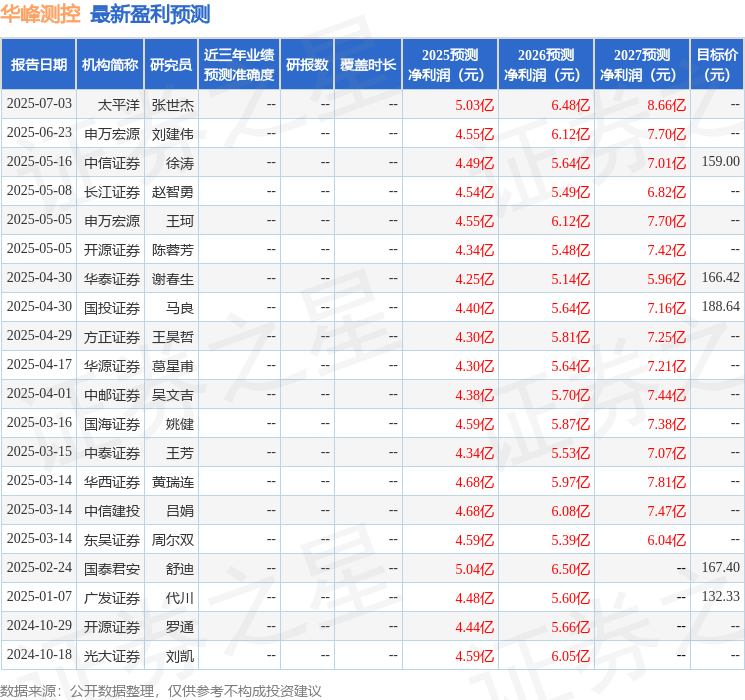Select the date cell 2025-03-15

pyautogui.click(x=39, y=451)
